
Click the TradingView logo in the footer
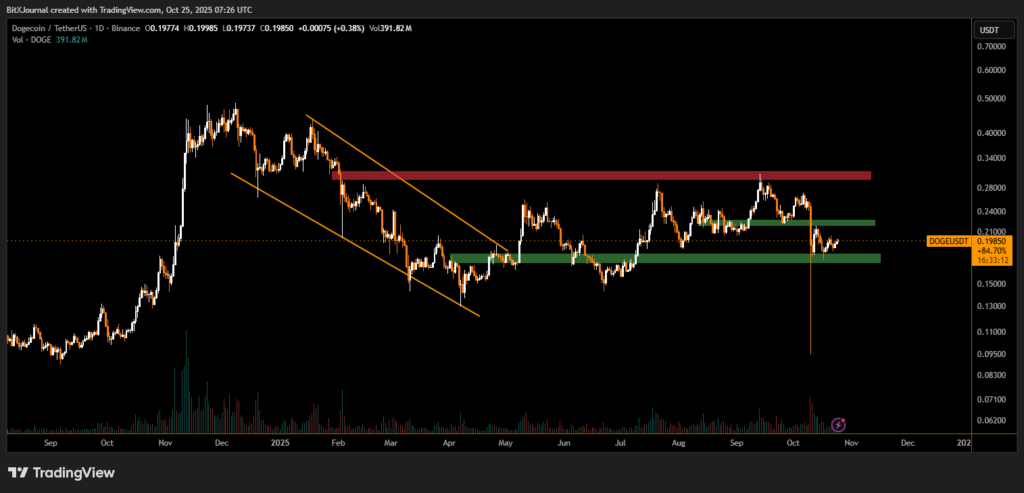61,472
